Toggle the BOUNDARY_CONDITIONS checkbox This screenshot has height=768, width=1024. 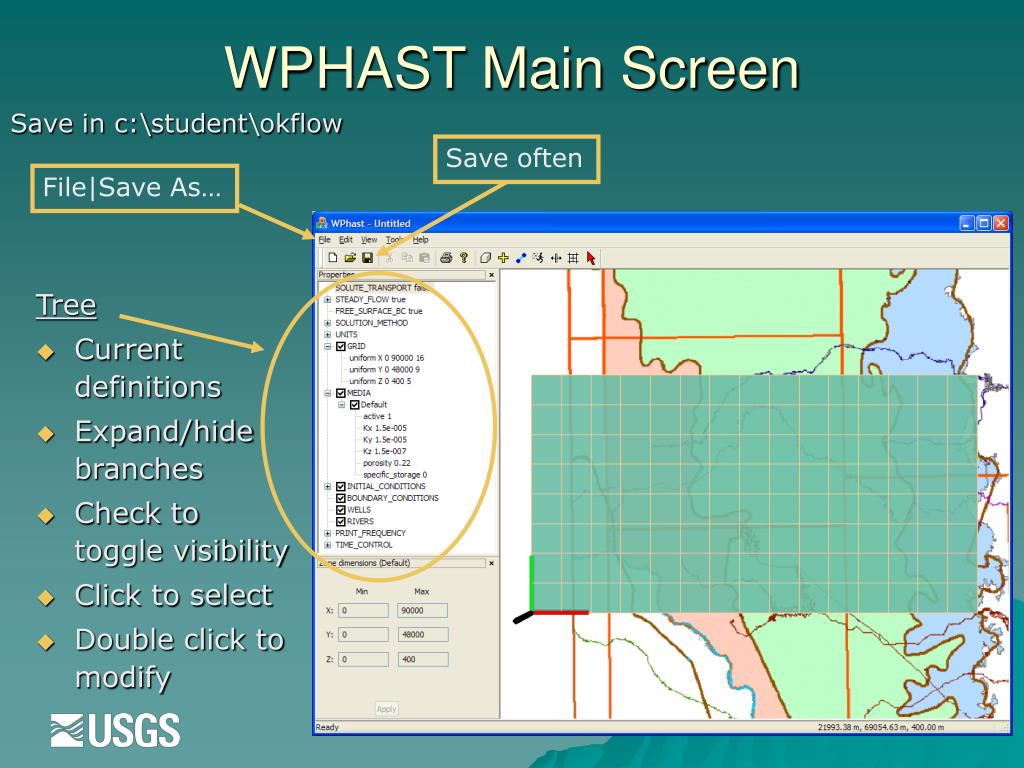pos(341,498)
